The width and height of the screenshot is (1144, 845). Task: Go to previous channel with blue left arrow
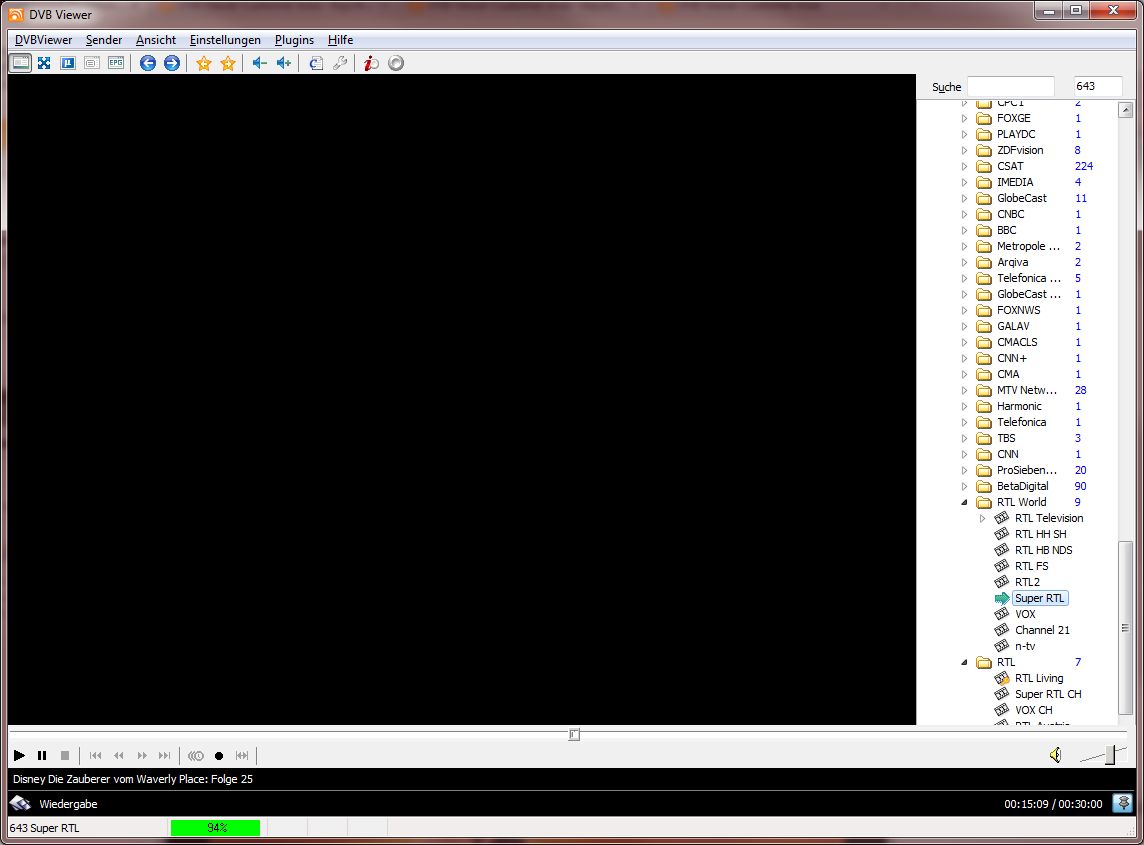click(147, 63)
